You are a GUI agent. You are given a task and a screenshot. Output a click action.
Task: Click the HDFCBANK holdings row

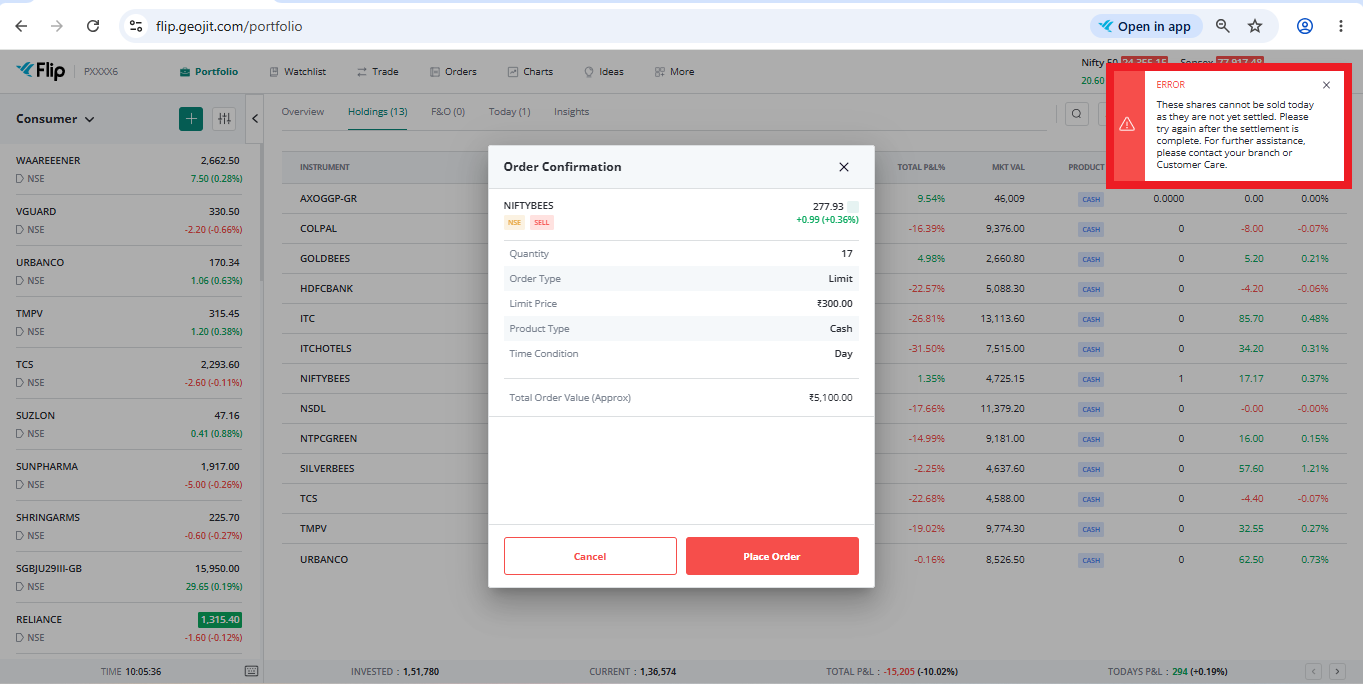(x=815, y=289)
